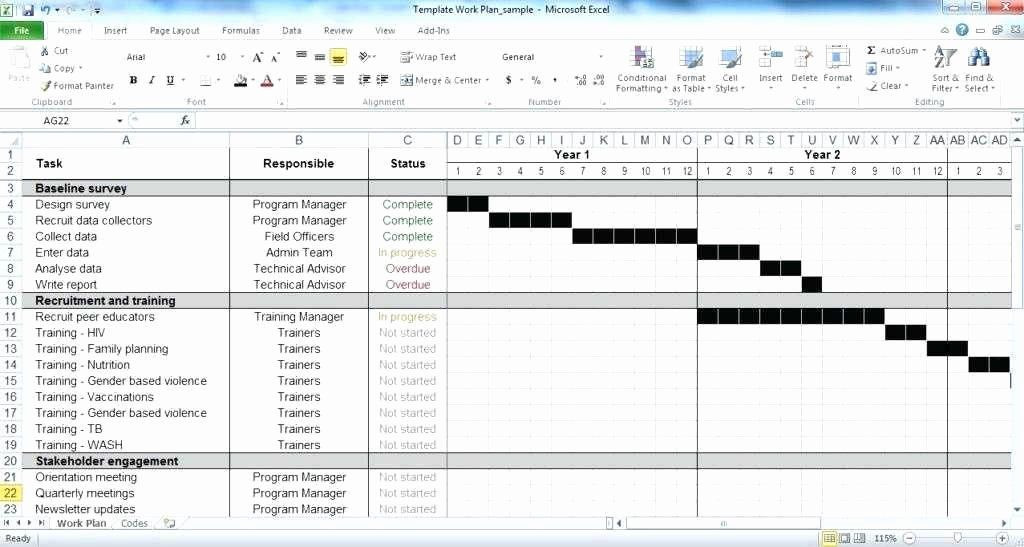Select column B header
This screenshot has width=1024, height=547.
pyautogui.click(x=298, y=140)
